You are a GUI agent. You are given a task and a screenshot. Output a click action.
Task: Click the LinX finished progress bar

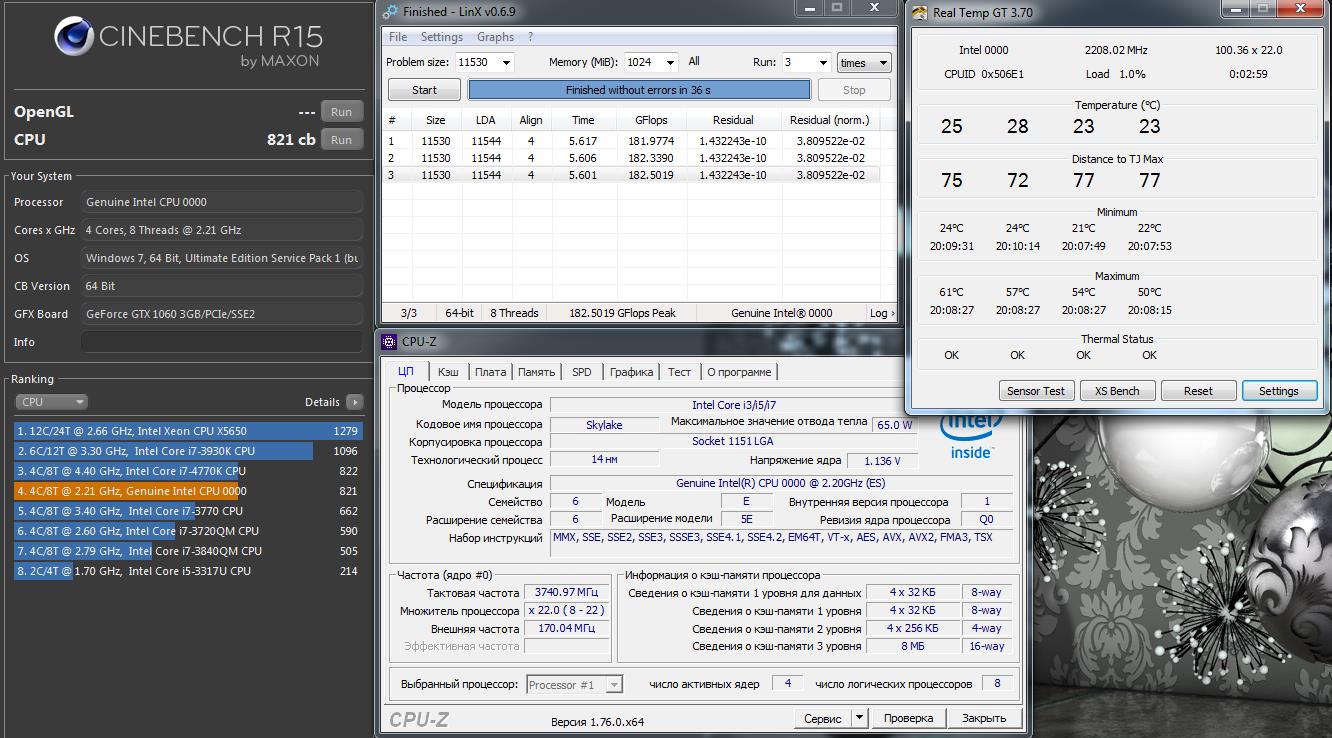coord(639,90)
